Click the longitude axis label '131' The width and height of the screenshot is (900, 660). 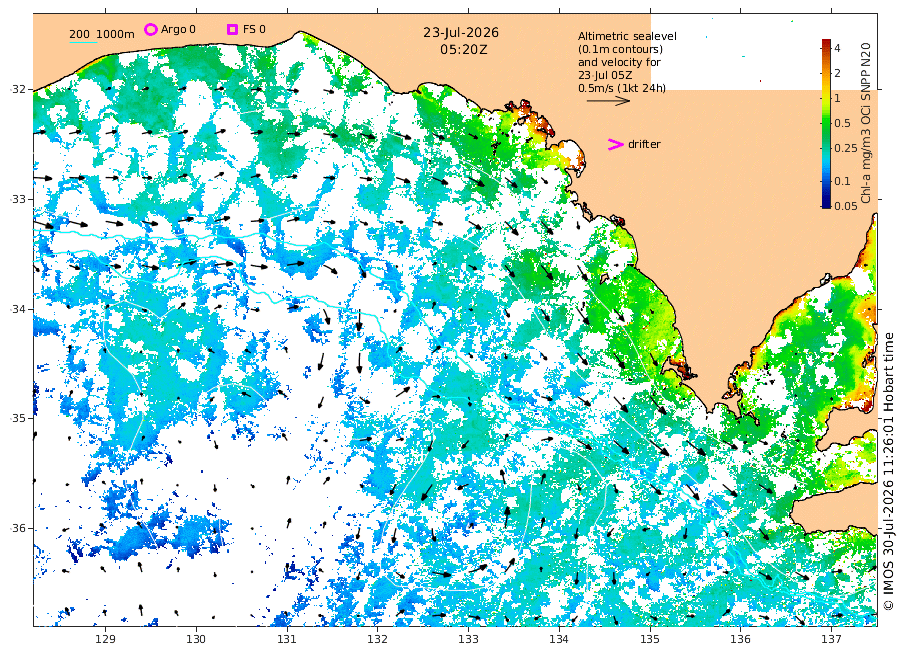(x=286, y=639)
